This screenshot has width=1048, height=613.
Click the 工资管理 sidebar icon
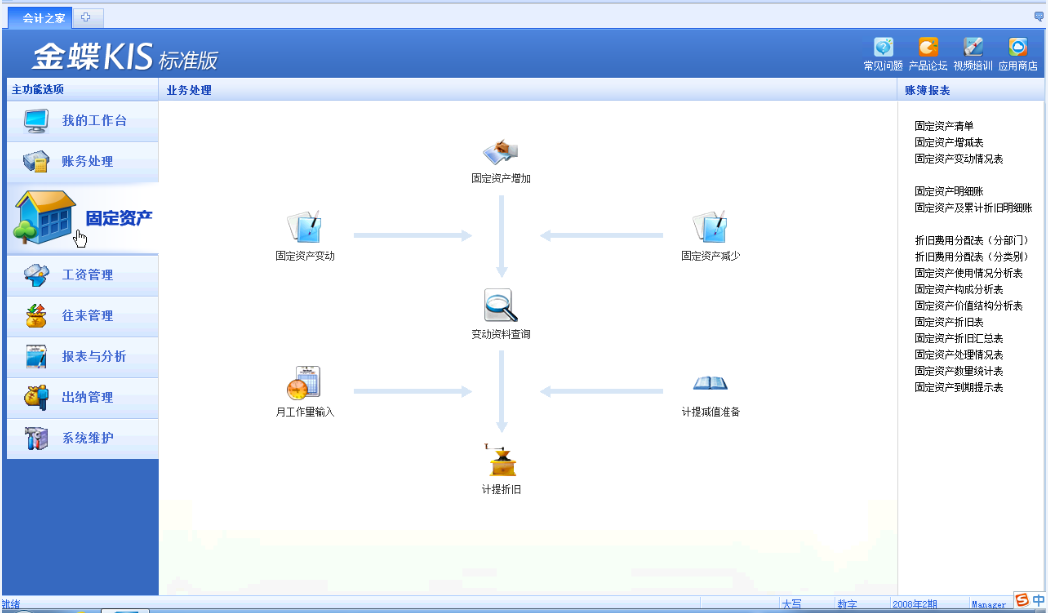coord(36,275)
